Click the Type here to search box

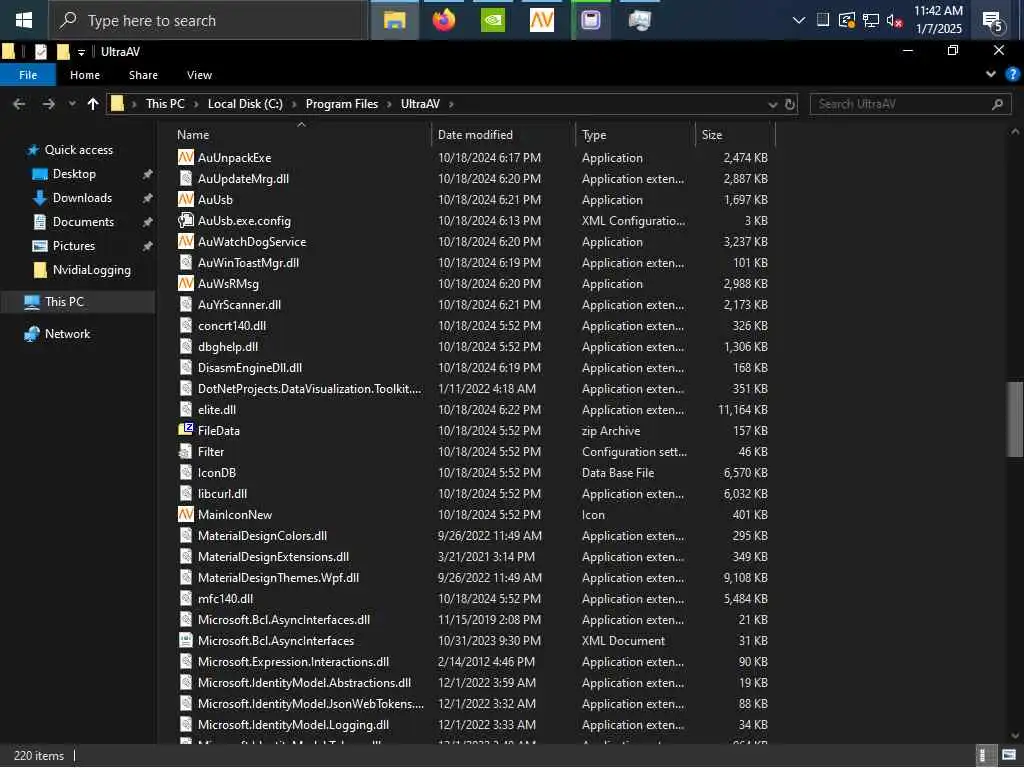[208, 20]
